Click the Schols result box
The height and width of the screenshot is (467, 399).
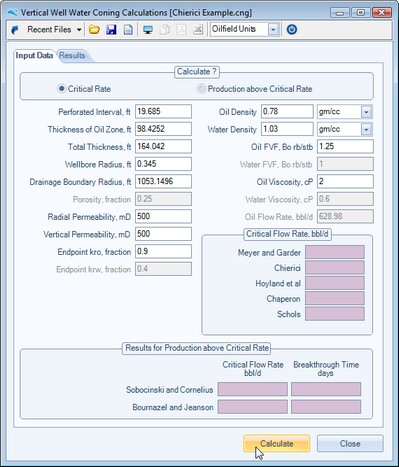[x=335, y=314]
